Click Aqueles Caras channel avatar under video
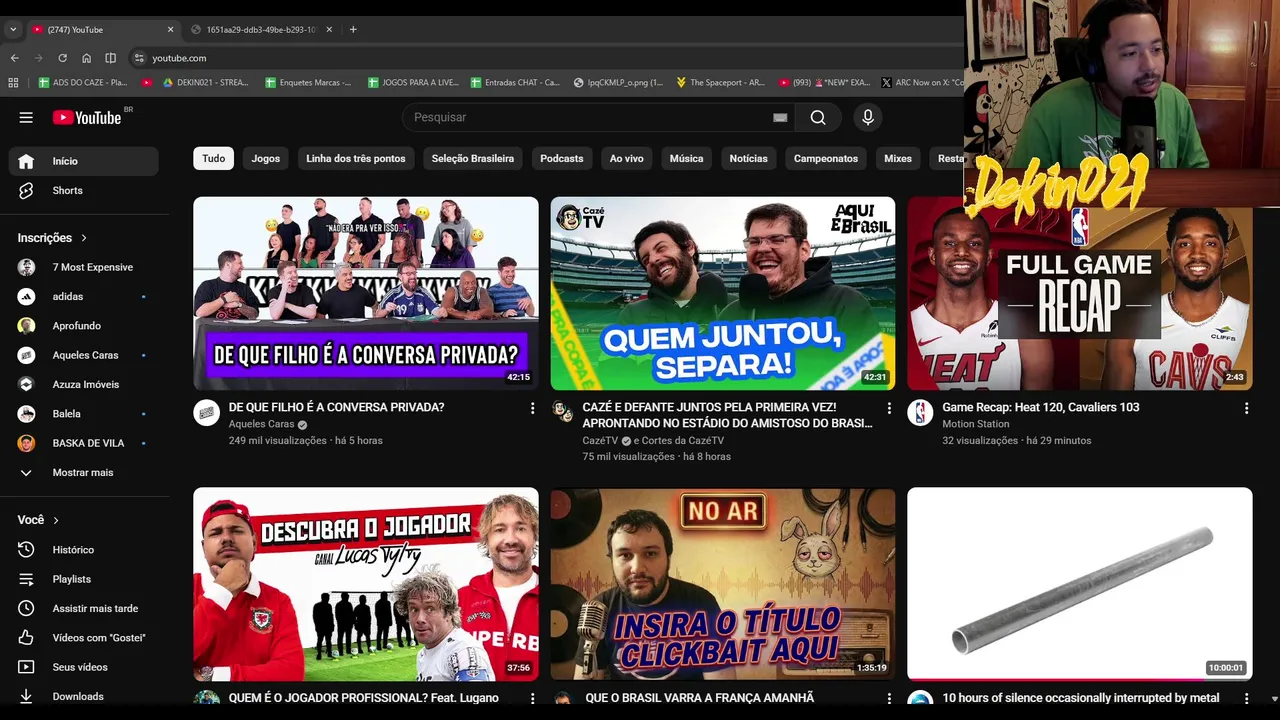Image resolution: width=1280 pixels, height=720 pixels. pos(206,412)
